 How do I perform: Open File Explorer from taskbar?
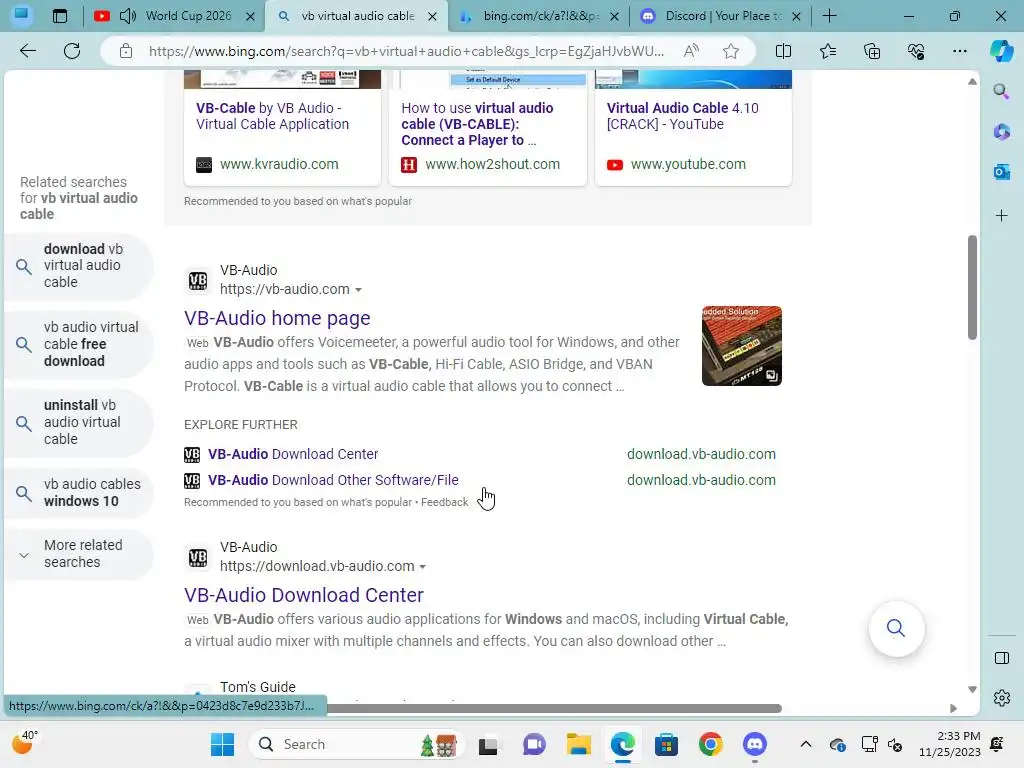click(578, 744)
